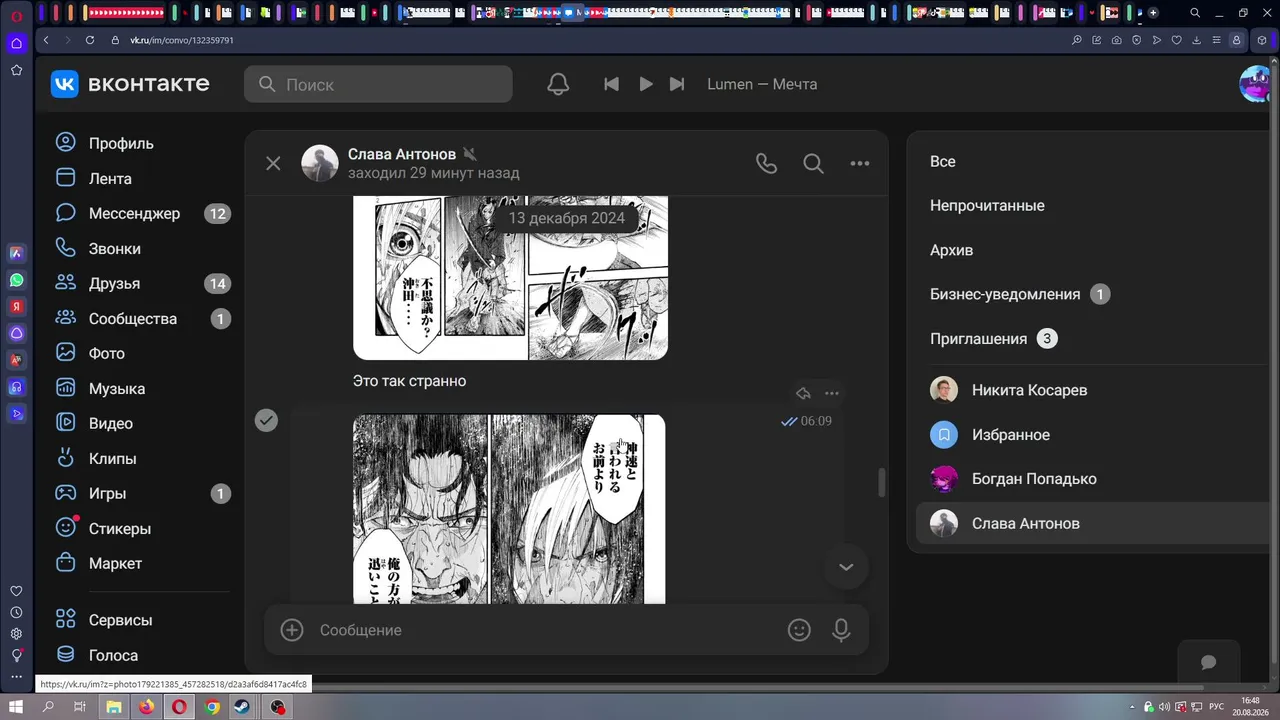Viewport: 1280px width, 720px height.
Task: Take a snapshot with the camera toolbar icon
Action: click(1116, 40)
